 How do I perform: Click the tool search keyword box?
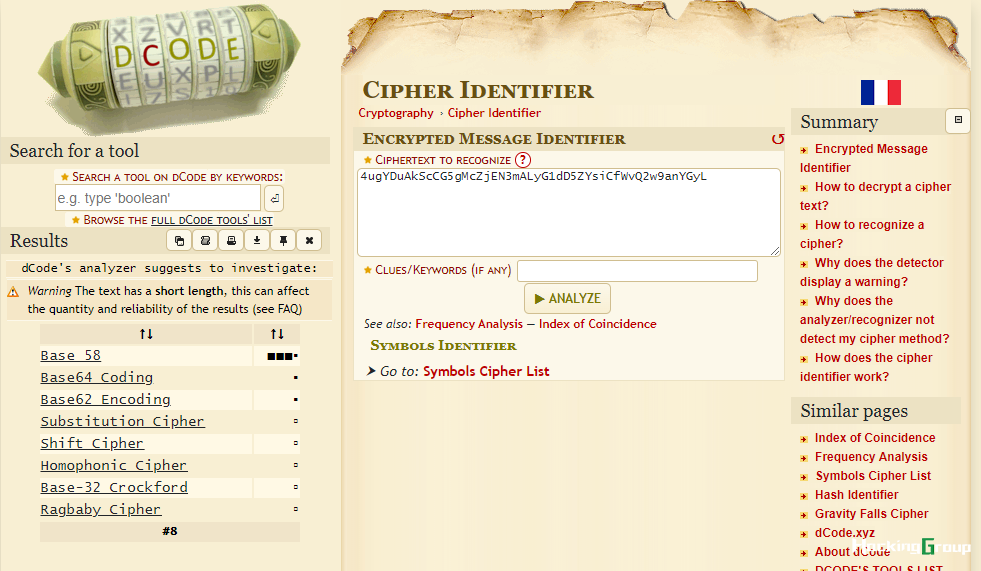(158, 198)
